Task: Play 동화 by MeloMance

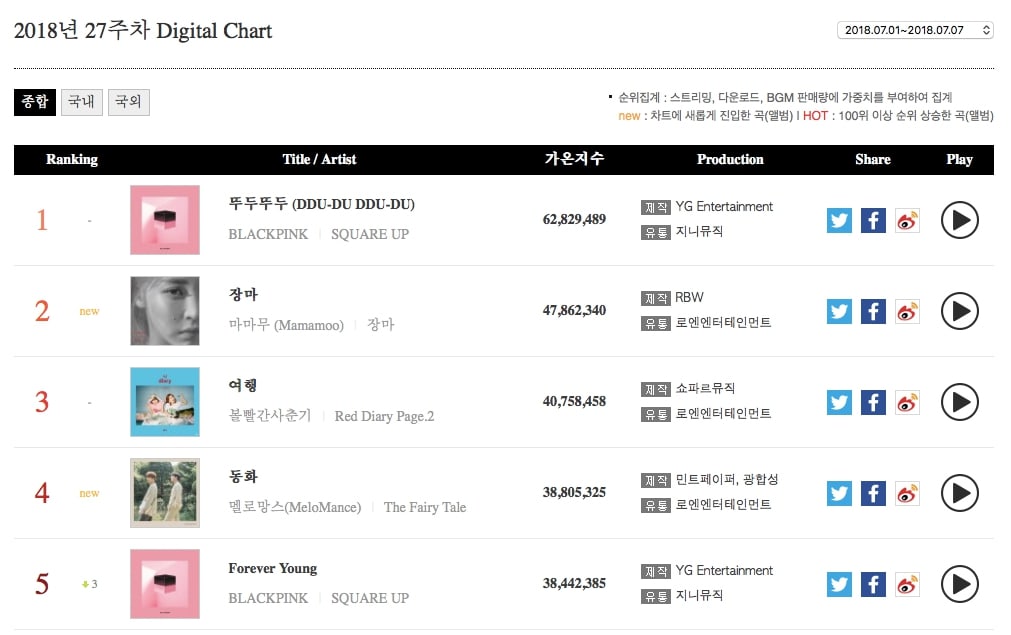Action: pos(959,493)
